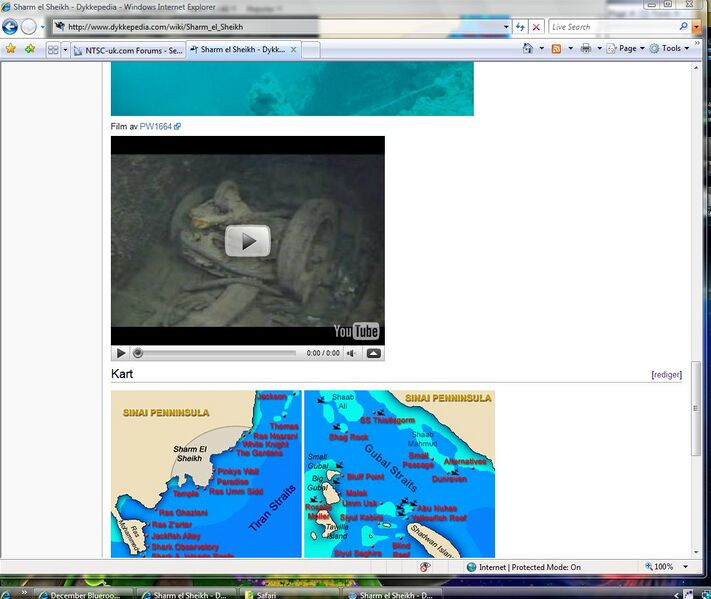Click the Stop loading icon

[x=537, y=27]
